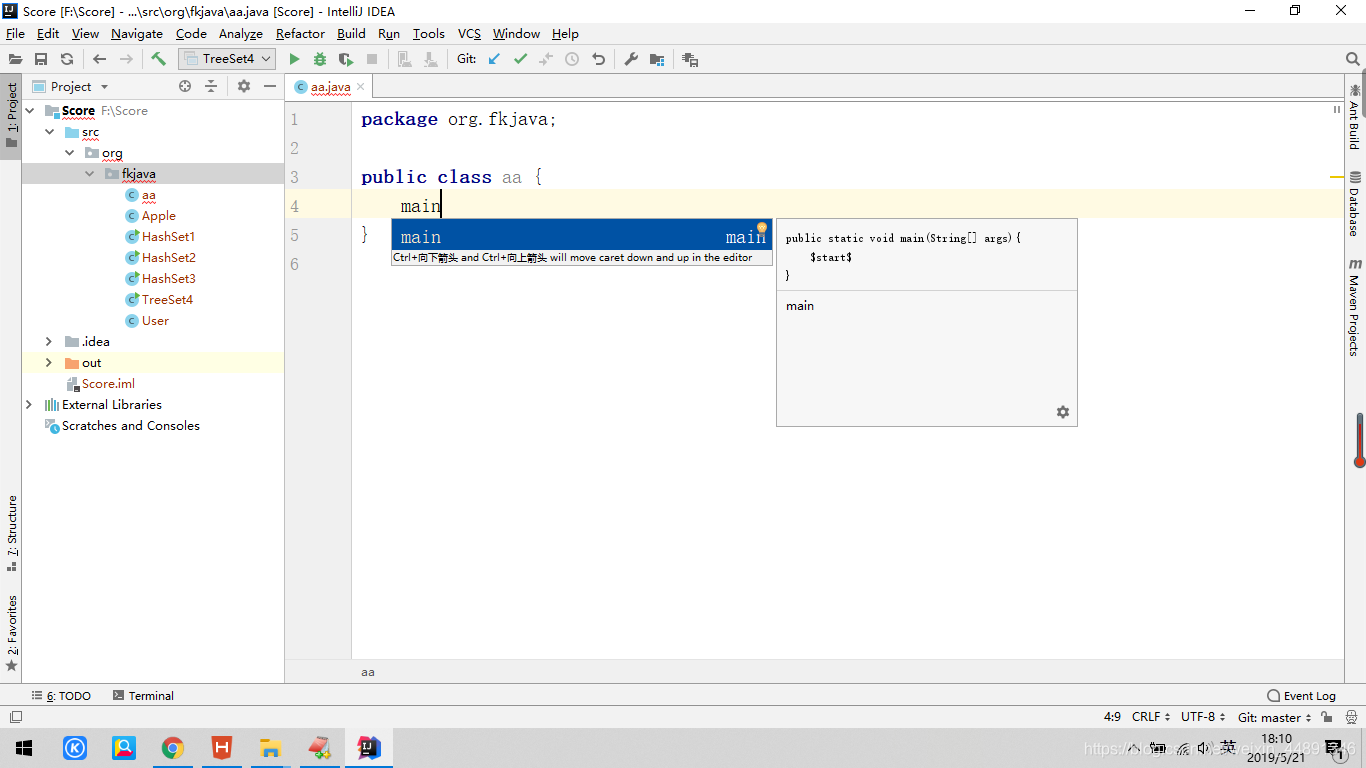Open the Navigate menu
The height and width of the screenshot is (768, 1366).
[x=136, y=33]
